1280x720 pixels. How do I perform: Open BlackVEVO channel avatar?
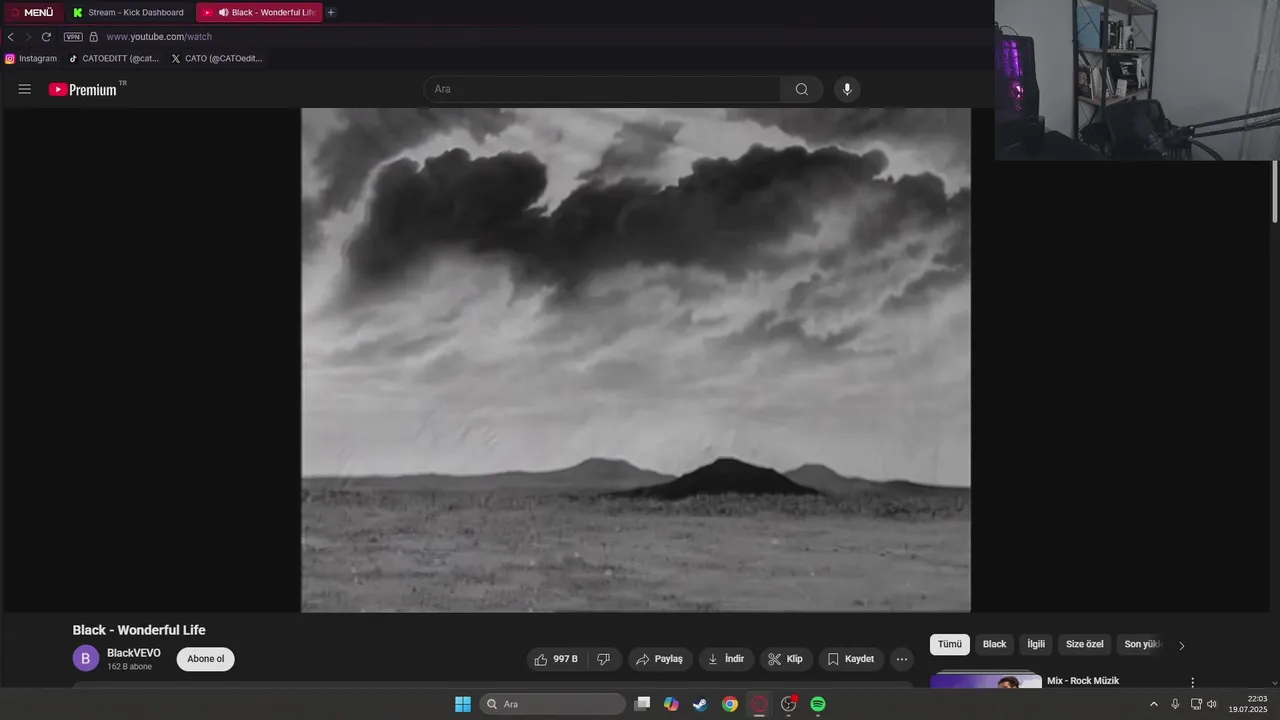point(86,658)
